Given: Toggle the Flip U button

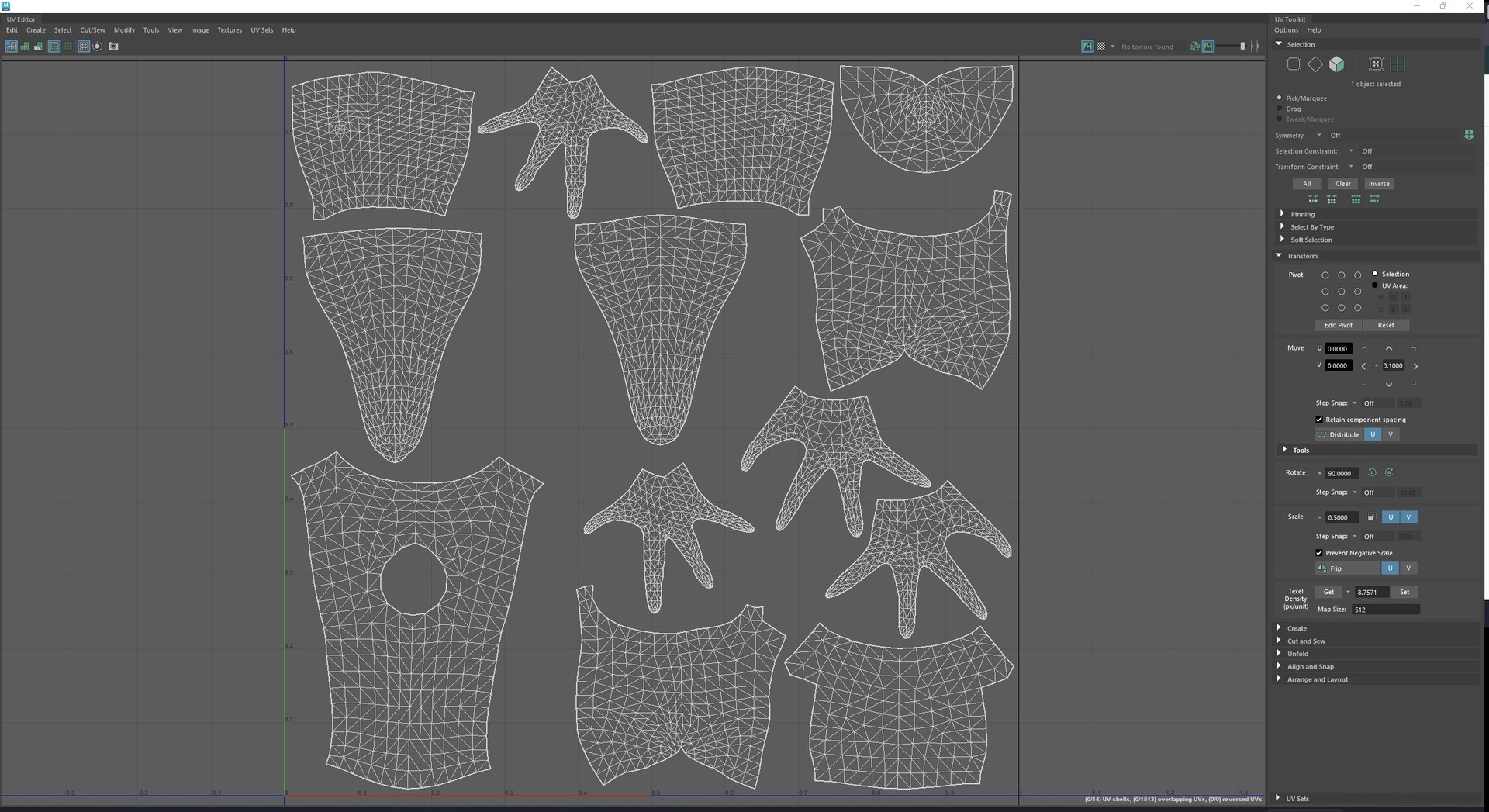Looking at the screenshot, I should pyautogui.click(x=1390, y=568).
